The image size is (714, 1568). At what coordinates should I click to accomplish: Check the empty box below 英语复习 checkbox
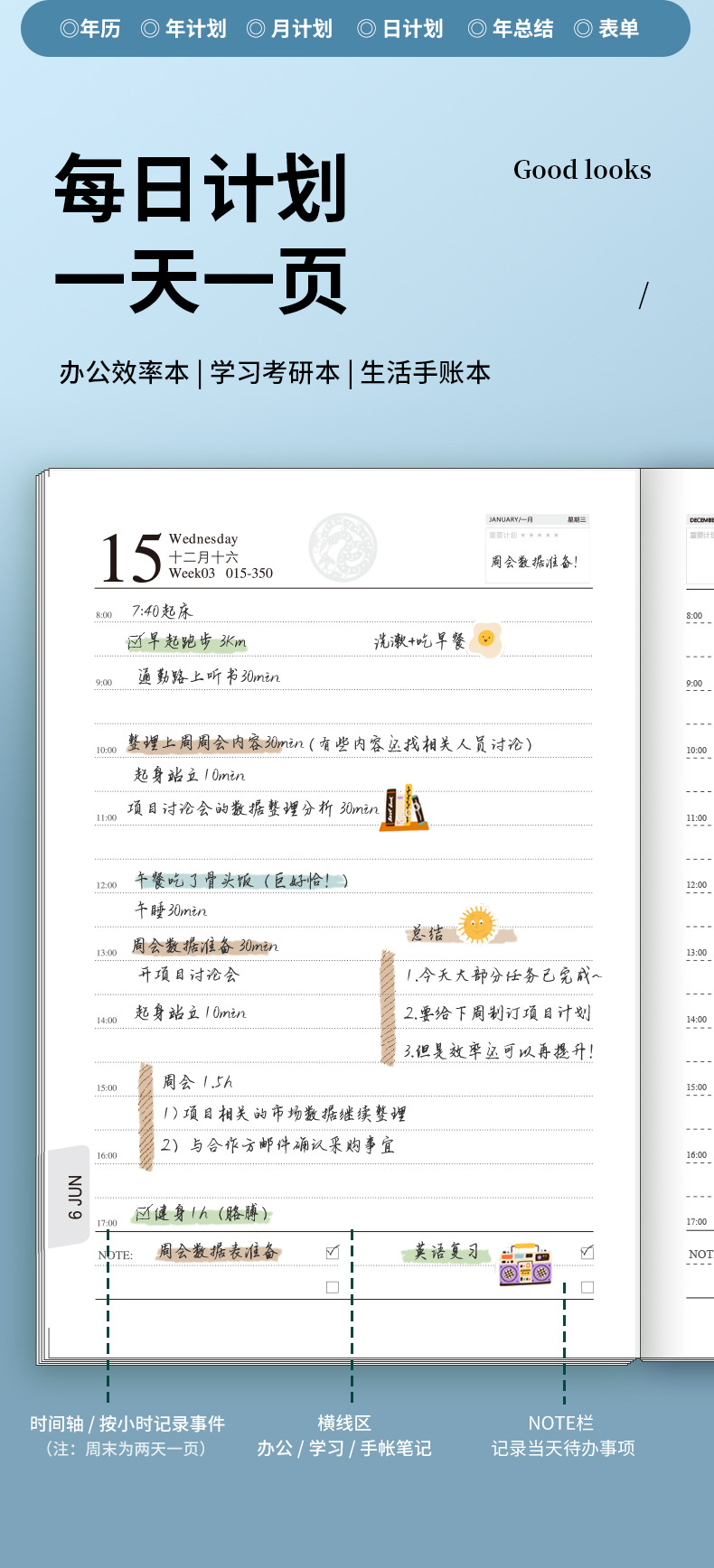coord(587,1287)
